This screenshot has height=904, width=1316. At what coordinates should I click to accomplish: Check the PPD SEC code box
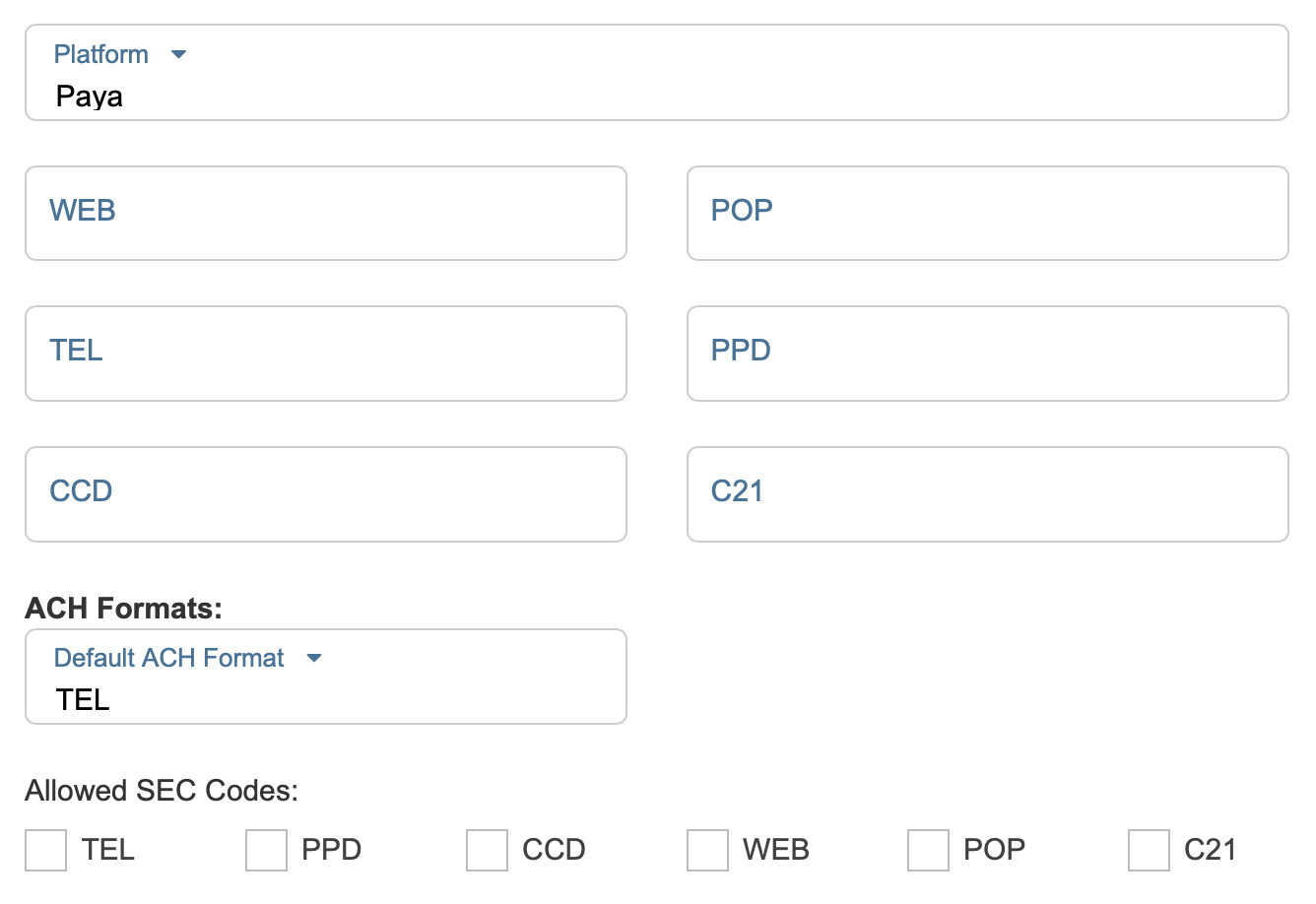pos(266,850)
